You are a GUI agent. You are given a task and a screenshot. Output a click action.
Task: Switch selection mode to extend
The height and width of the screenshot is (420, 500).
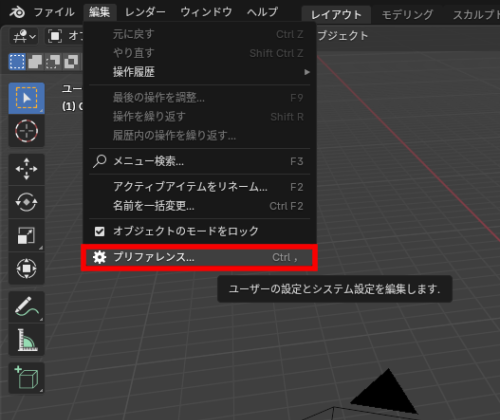coord(35,62)
